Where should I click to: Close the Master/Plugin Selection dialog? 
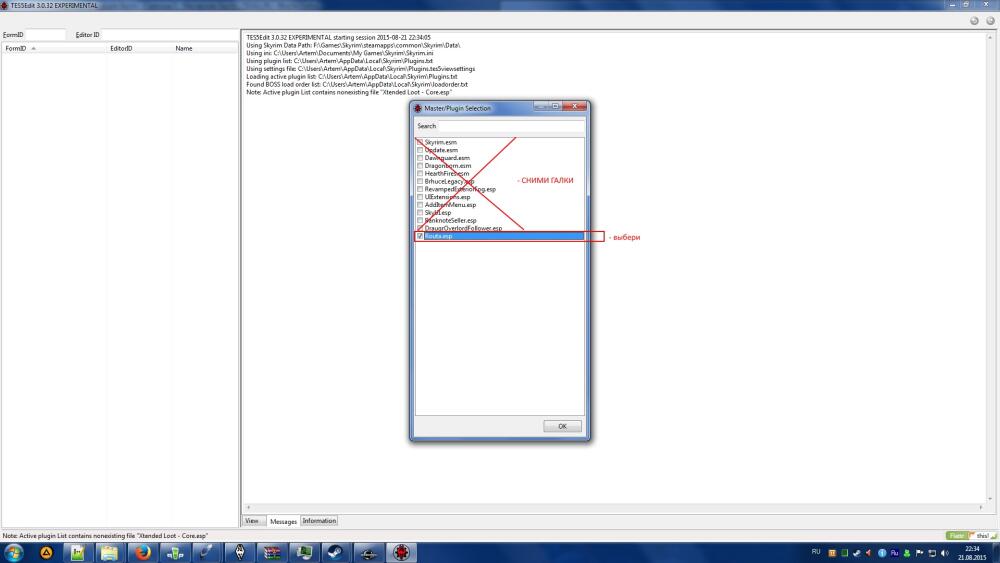pyautogui.click(x=575, y=106)
